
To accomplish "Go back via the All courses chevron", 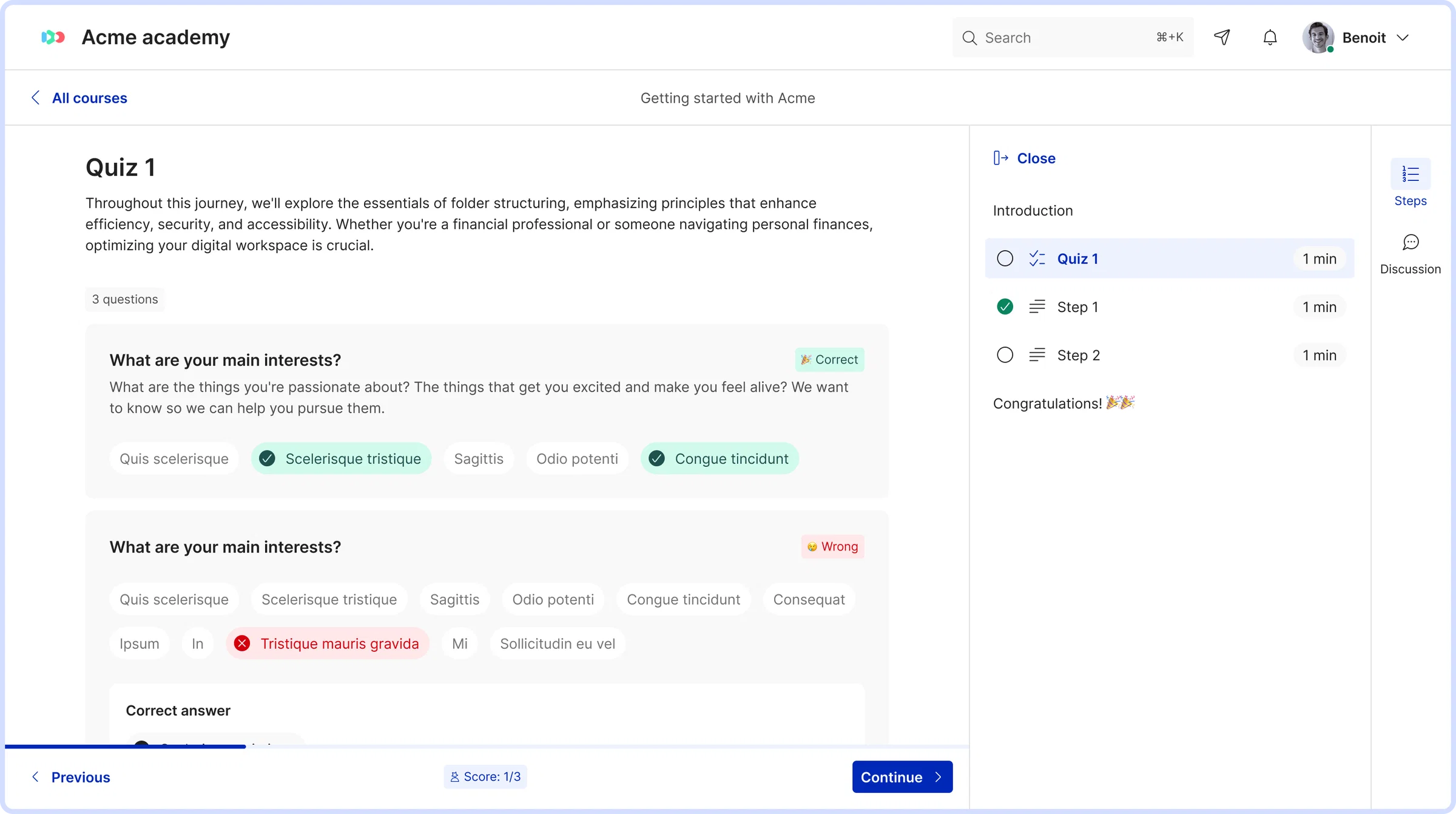I will 36,98.
